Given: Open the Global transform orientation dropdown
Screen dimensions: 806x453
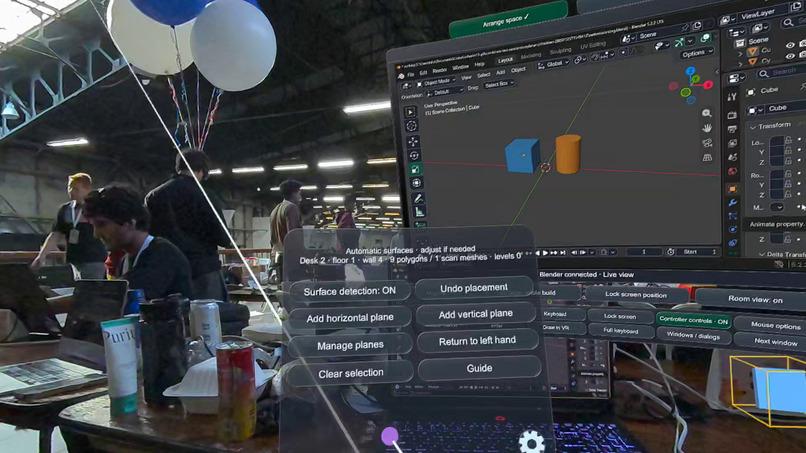Looking at the screenshot, I should click(553, 64).
